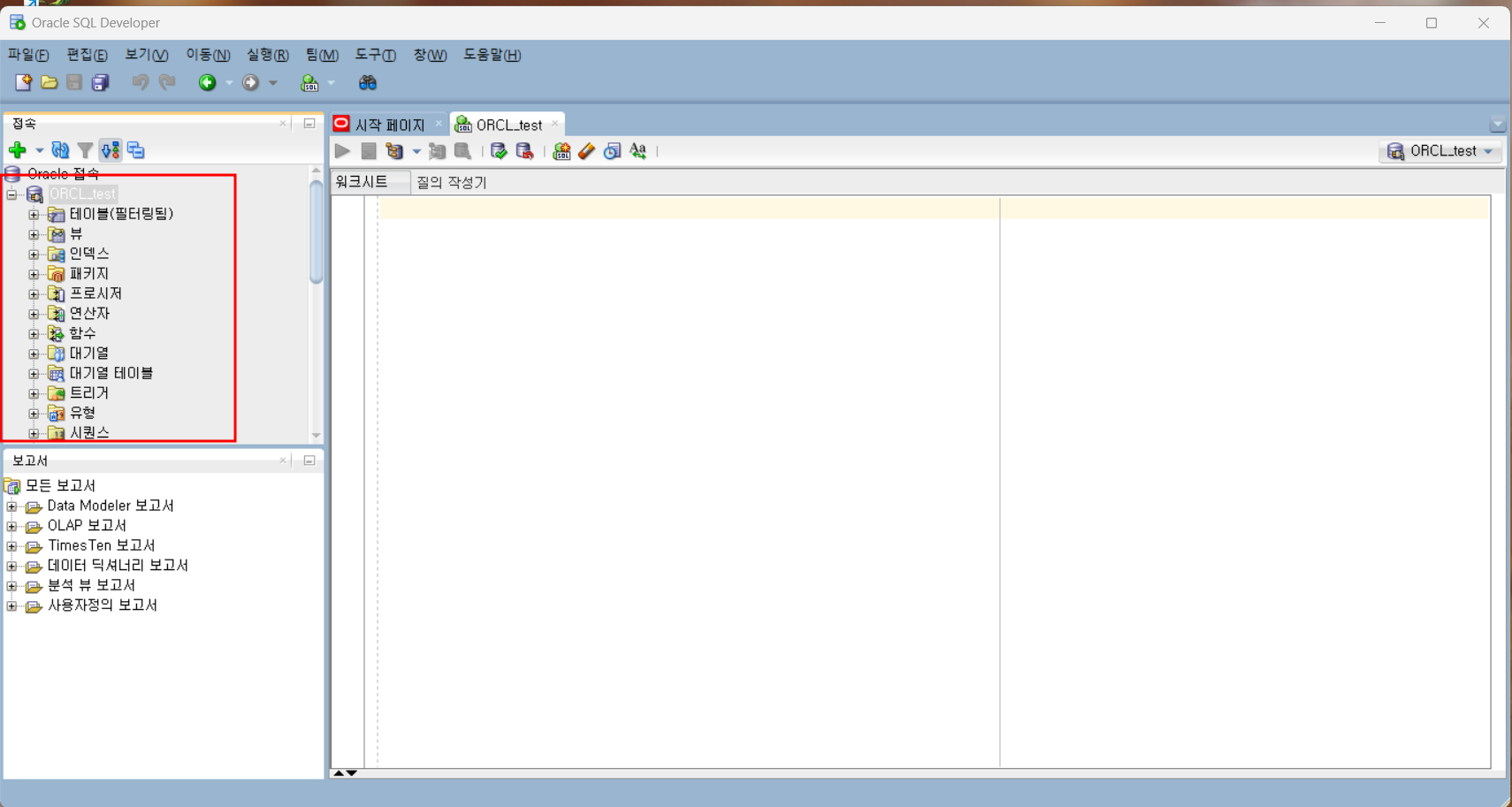Minimize the 접속 panel
Image resolution: width=1512 pixels, height=807 pixels.
[309, 124]
